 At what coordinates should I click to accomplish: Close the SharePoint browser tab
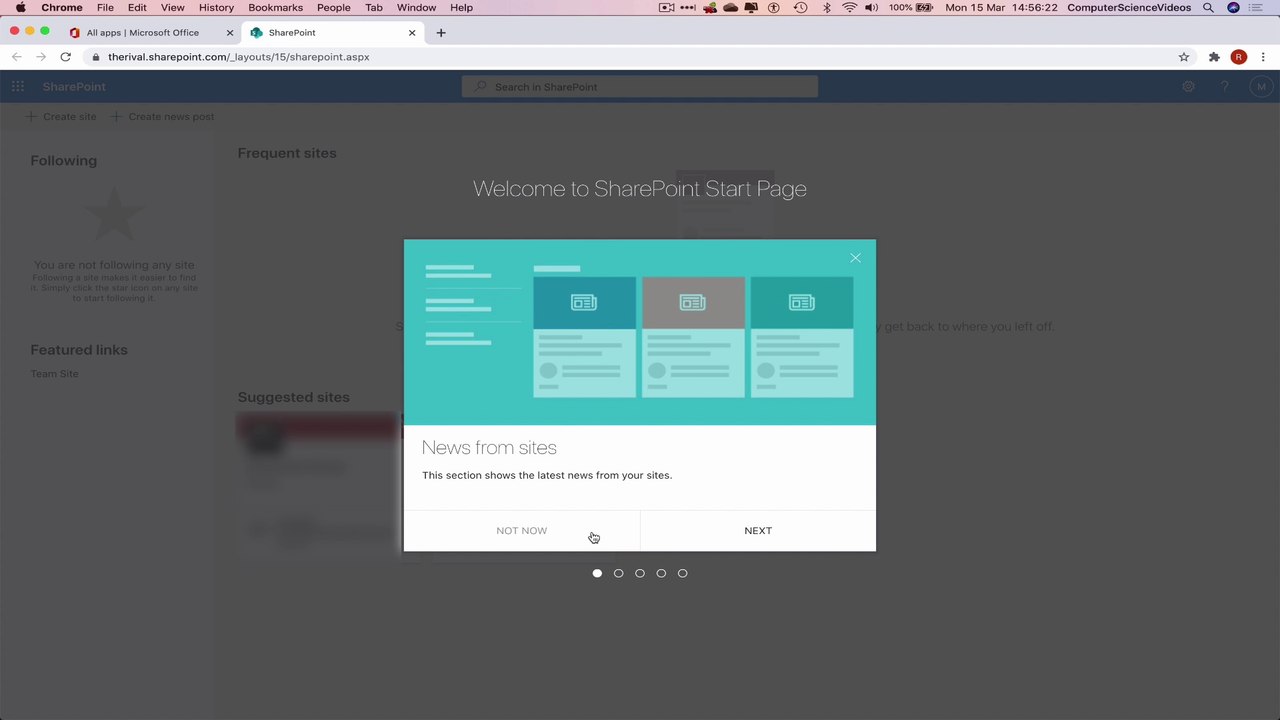412,33
